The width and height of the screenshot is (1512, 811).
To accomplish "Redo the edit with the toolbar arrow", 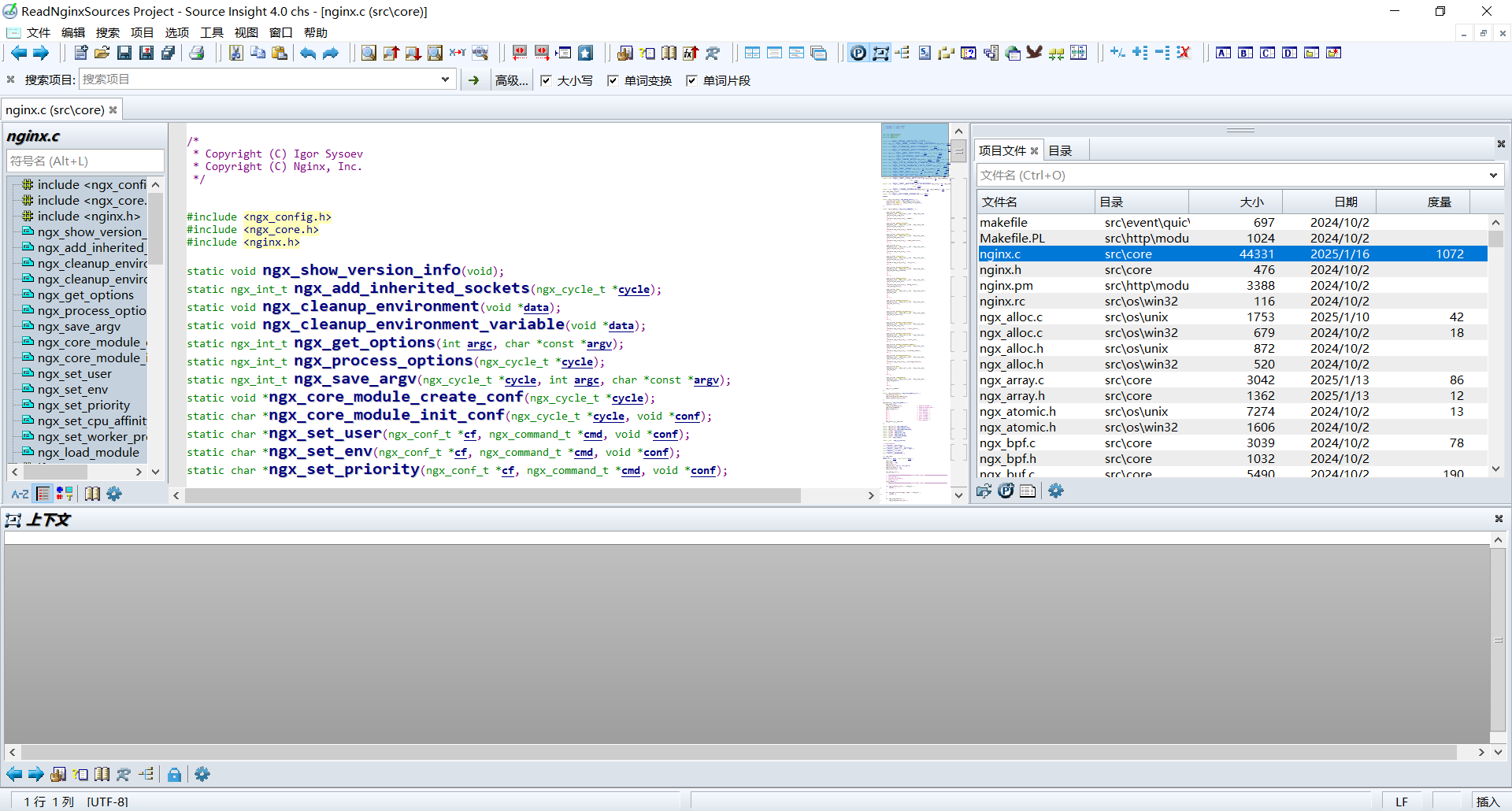I will coord(331,53).
